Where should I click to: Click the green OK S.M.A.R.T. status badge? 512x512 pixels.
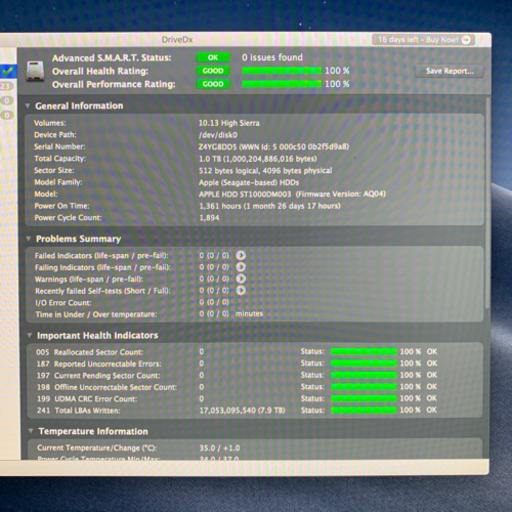click(213, 57)
